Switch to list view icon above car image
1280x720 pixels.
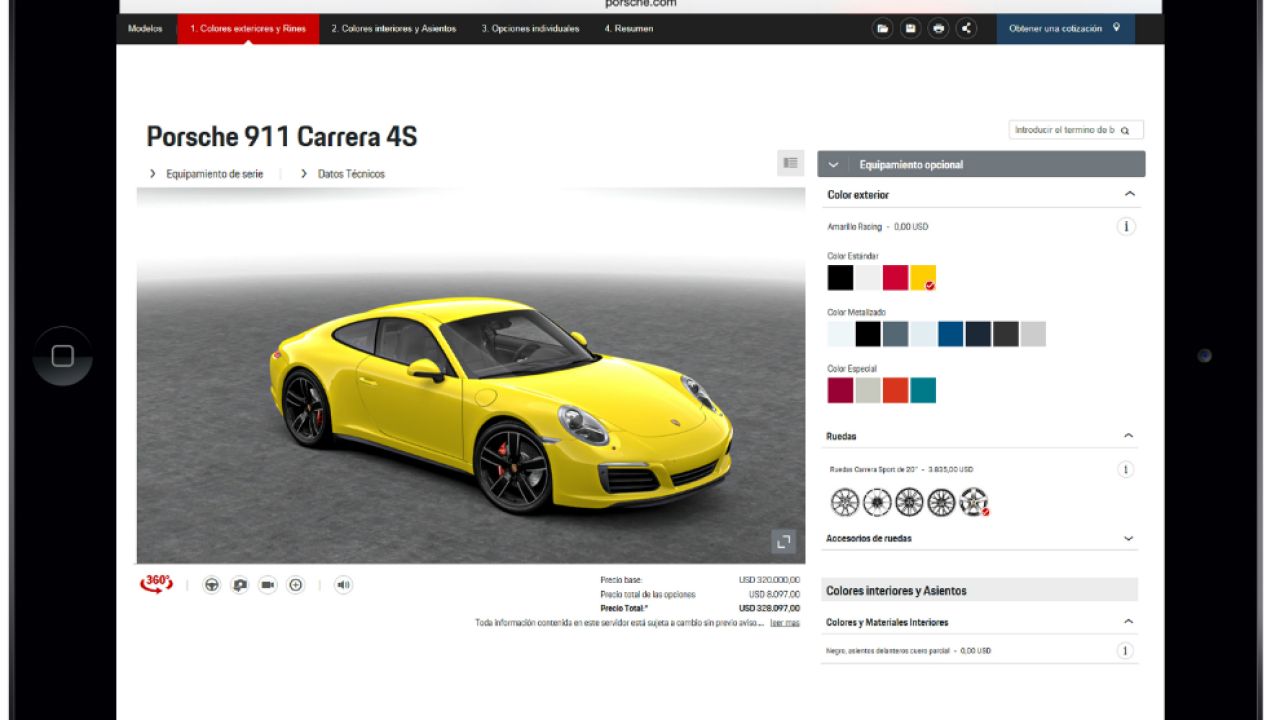click(790, 163)
